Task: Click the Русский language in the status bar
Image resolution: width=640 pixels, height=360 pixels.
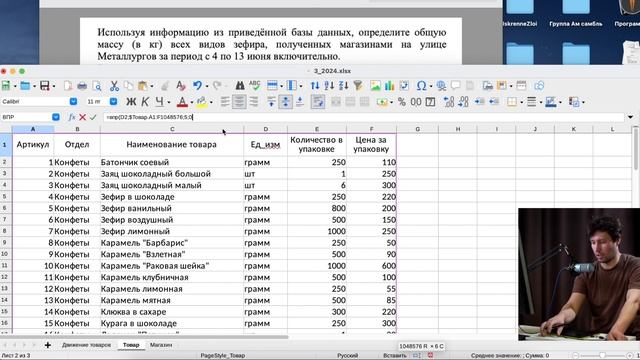Action: click(347, 356)
